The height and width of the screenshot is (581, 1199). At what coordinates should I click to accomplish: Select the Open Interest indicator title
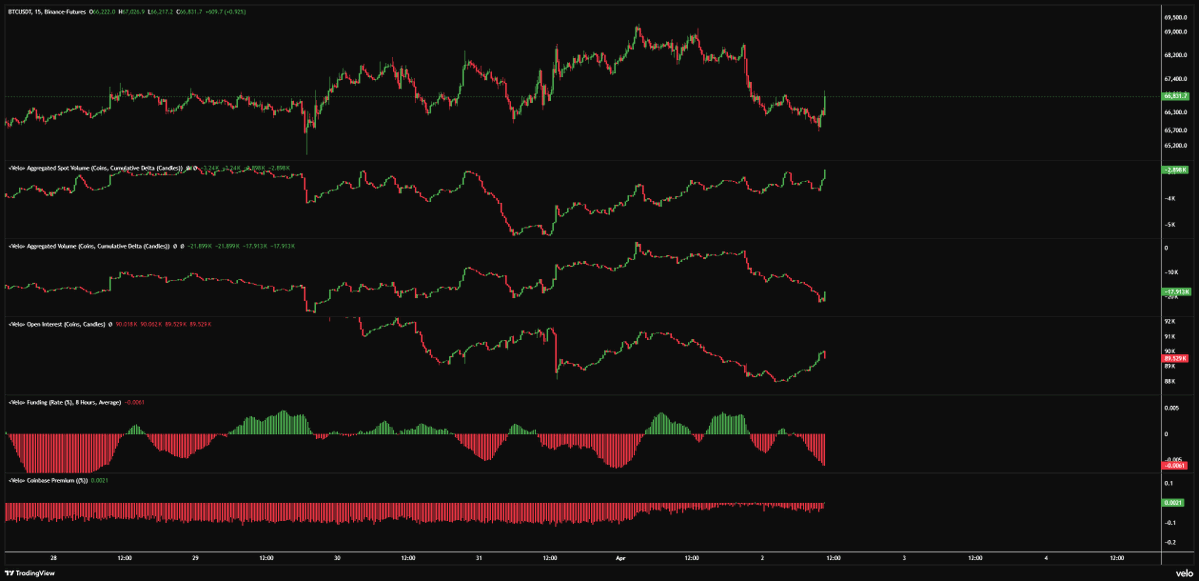pos(57,325)
